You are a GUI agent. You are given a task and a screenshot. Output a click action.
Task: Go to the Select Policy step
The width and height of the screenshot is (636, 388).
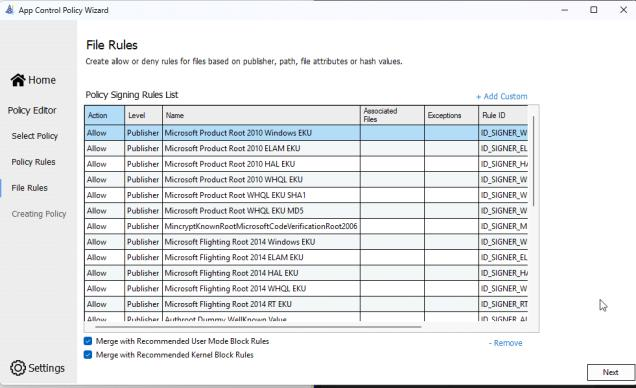pyautogui.click(x=34, y=136)
